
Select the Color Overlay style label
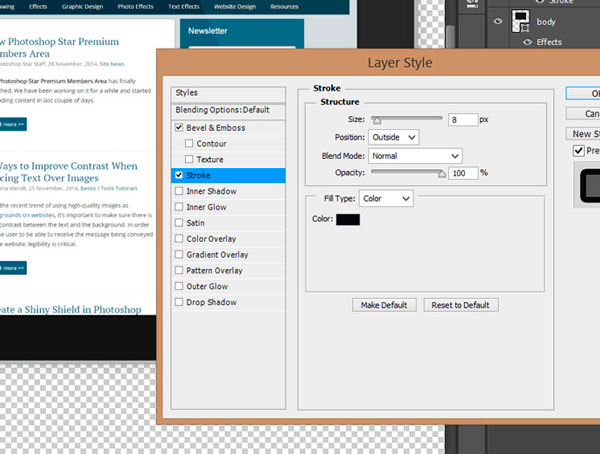(211, 239)
